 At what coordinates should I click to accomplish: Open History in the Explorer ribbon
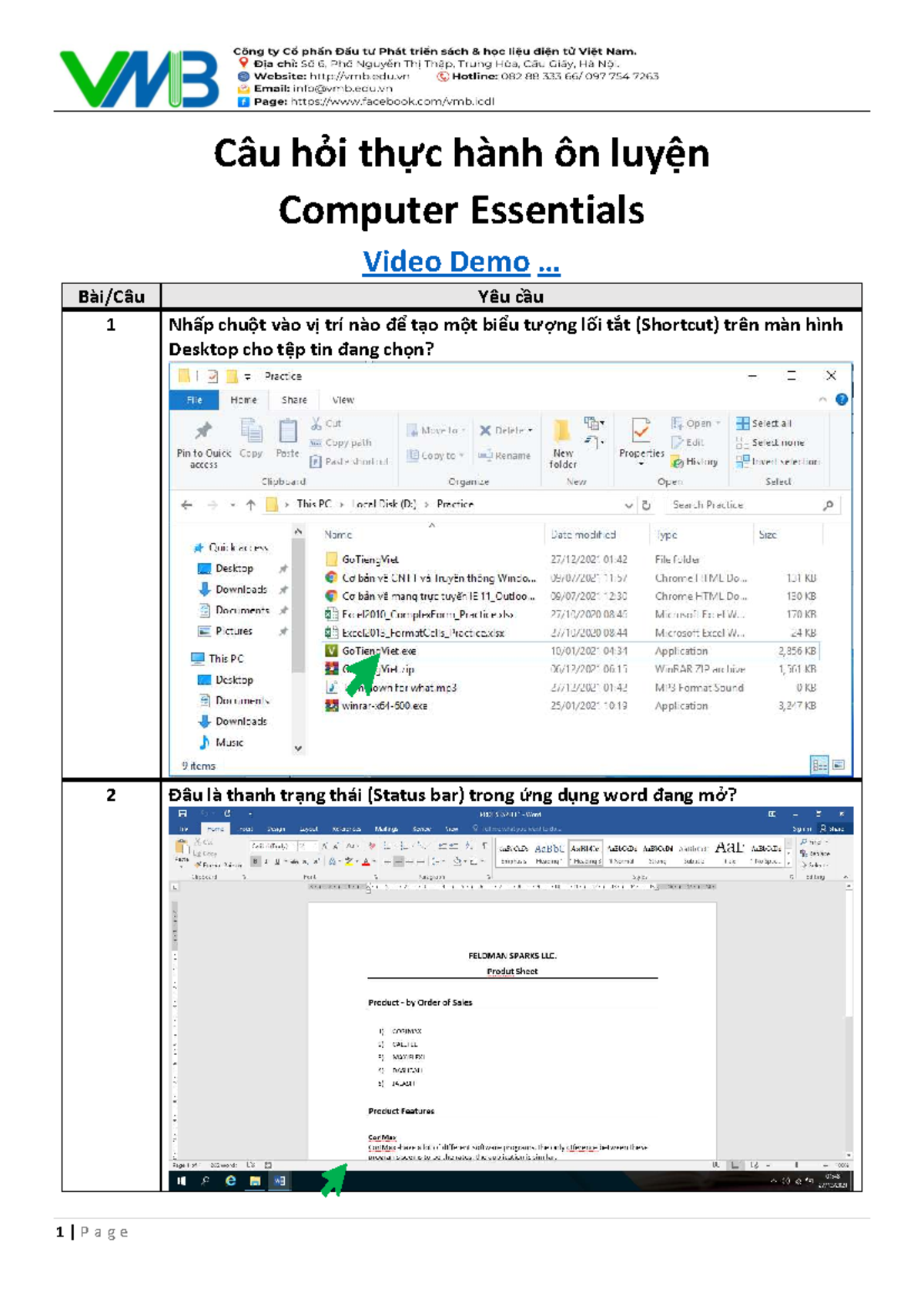[694, 461]
